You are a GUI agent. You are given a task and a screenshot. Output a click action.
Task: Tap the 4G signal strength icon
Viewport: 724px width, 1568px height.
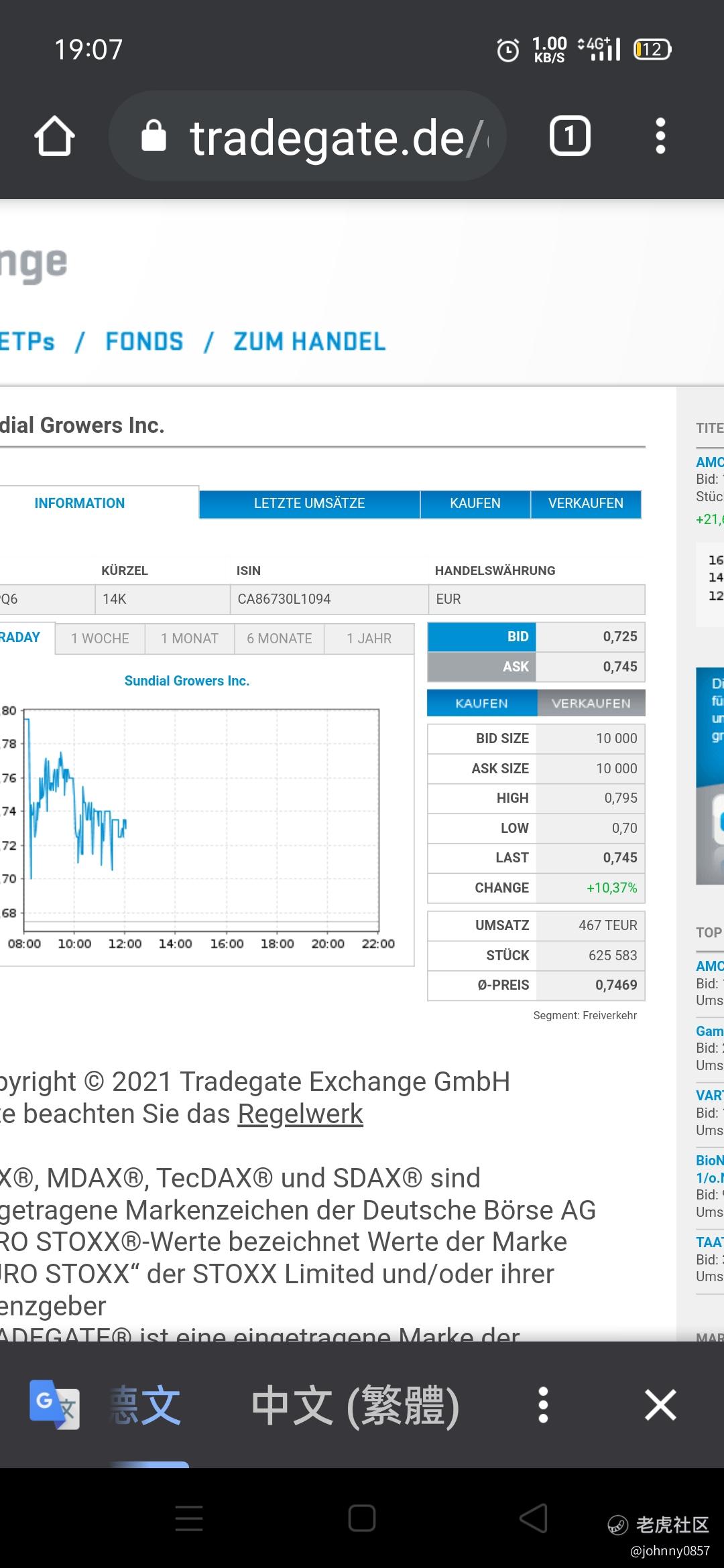[599, 49]
